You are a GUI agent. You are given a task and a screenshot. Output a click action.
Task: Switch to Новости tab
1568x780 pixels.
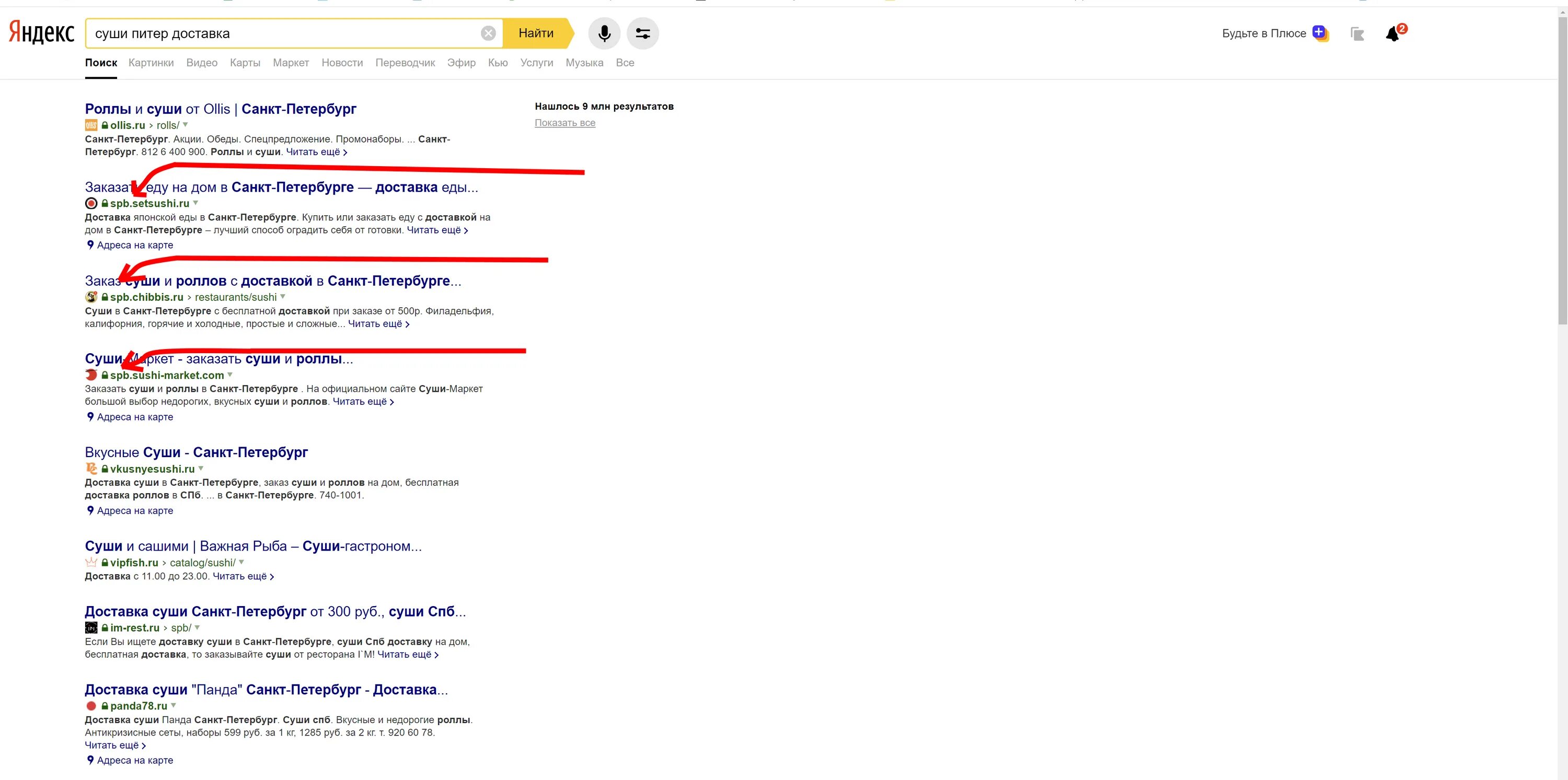pyautogui.click(x=342, y=63)
